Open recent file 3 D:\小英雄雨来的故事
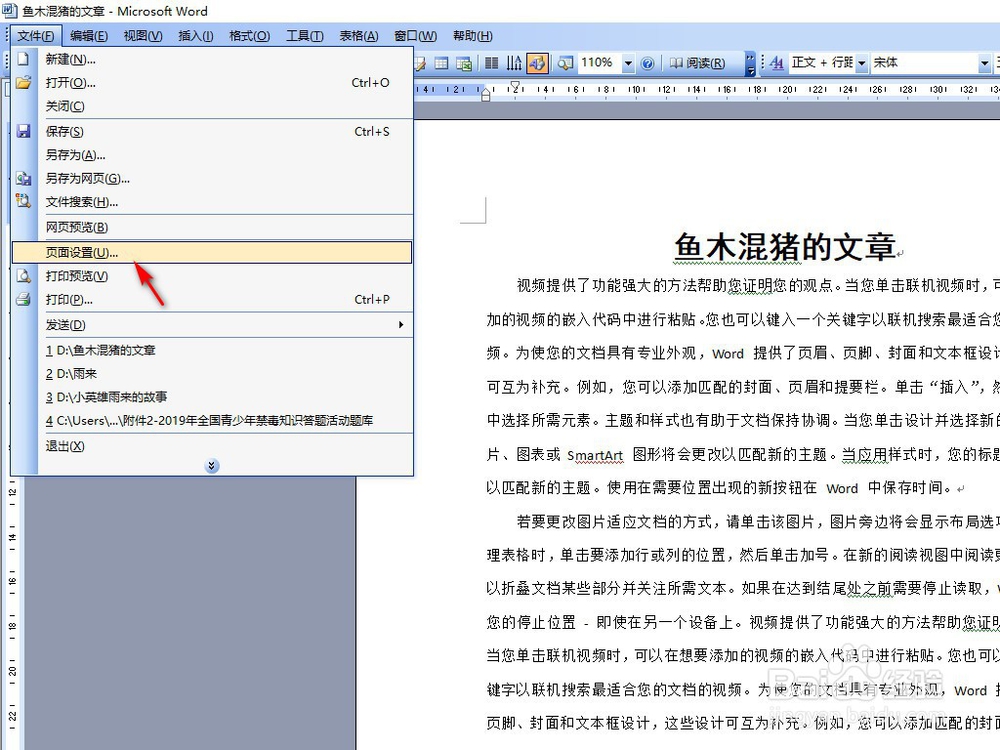Image resolution: width=1000 pixels, height=750 pixels. pyautogui.click(x=212, y=397)
